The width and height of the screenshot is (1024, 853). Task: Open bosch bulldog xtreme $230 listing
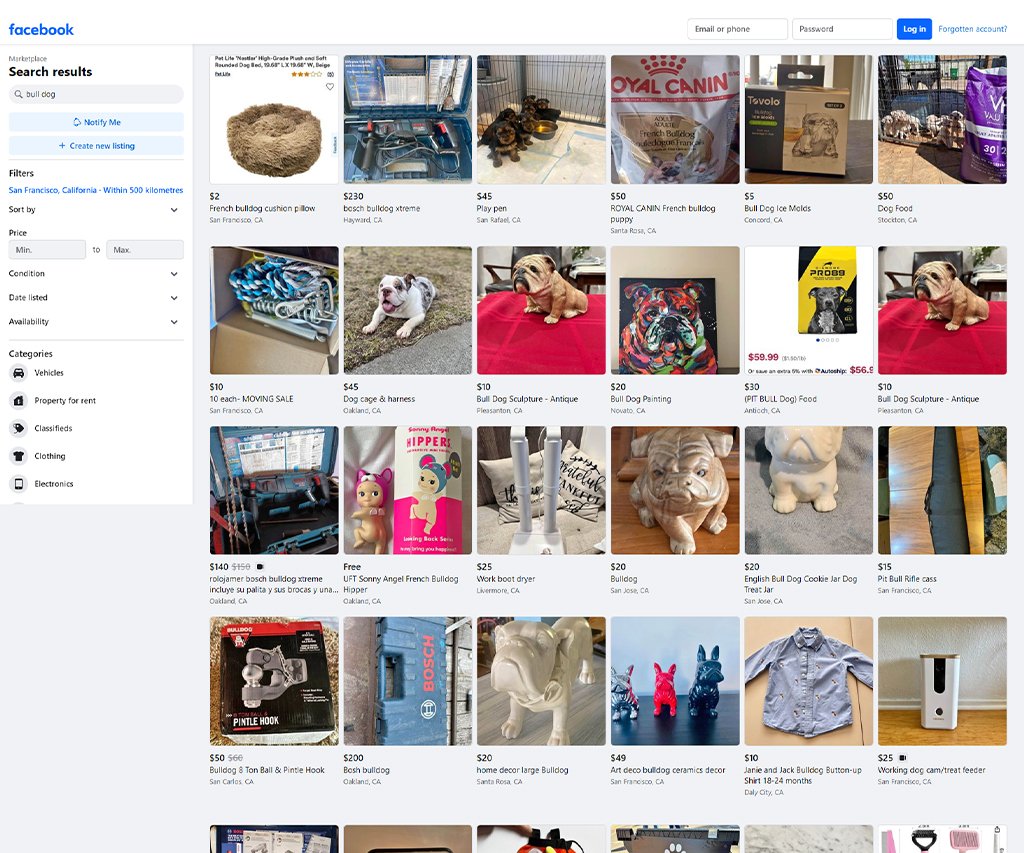[x=408, y=120]
